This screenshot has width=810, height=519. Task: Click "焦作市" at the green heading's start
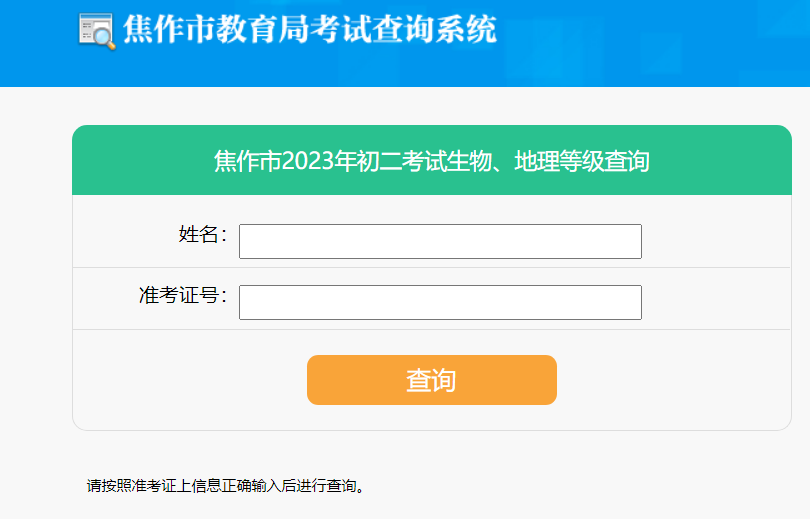coord(247,161)
